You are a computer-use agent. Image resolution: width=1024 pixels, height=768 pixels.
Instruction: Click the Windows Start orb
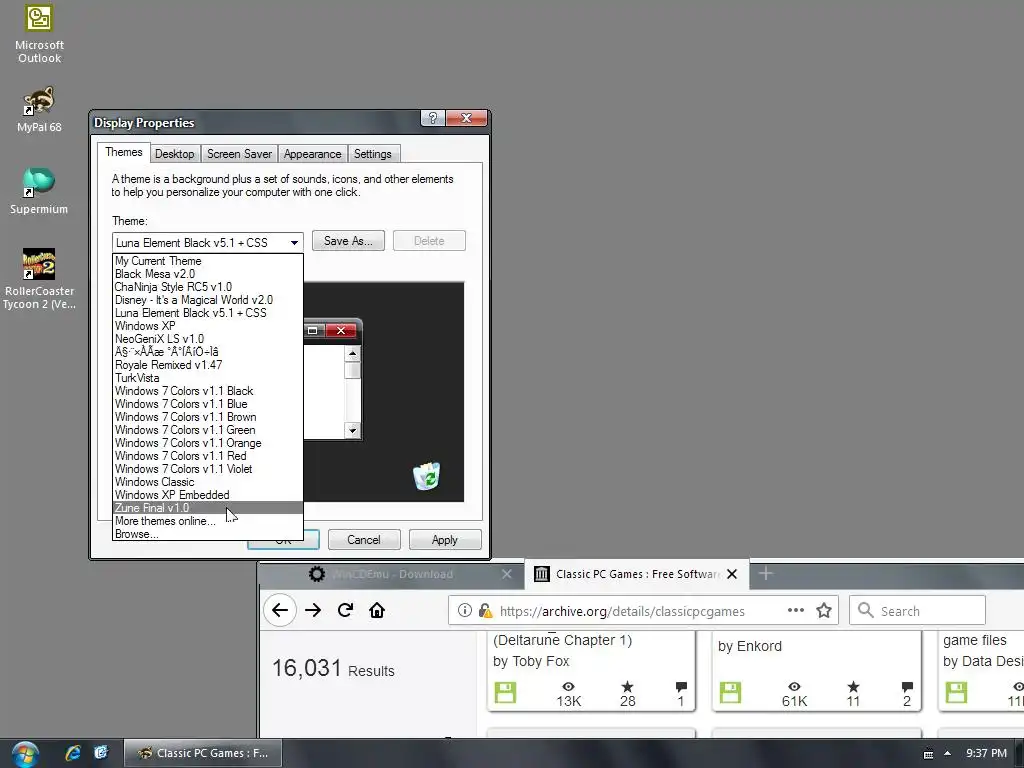point(25,754)
